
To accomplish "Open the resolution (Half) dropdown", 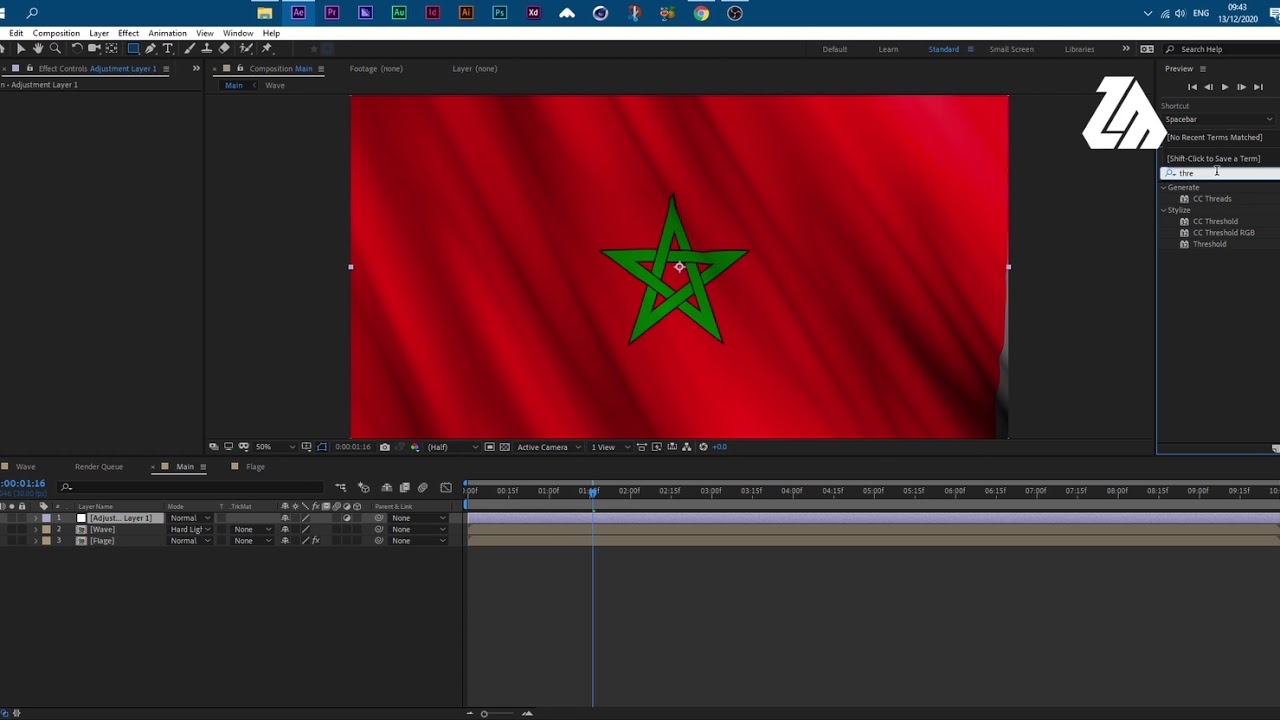I will click(453, 447).
